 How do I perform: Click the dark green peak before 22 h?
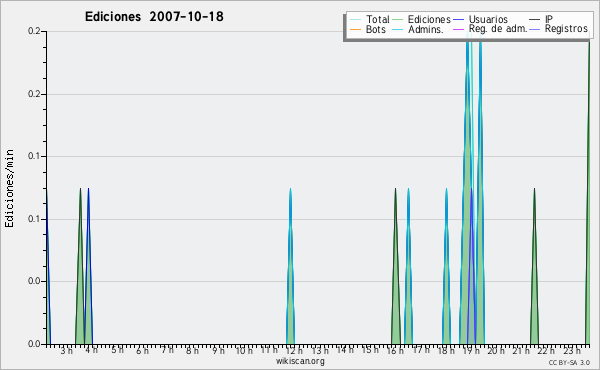[x=534, y=268]
